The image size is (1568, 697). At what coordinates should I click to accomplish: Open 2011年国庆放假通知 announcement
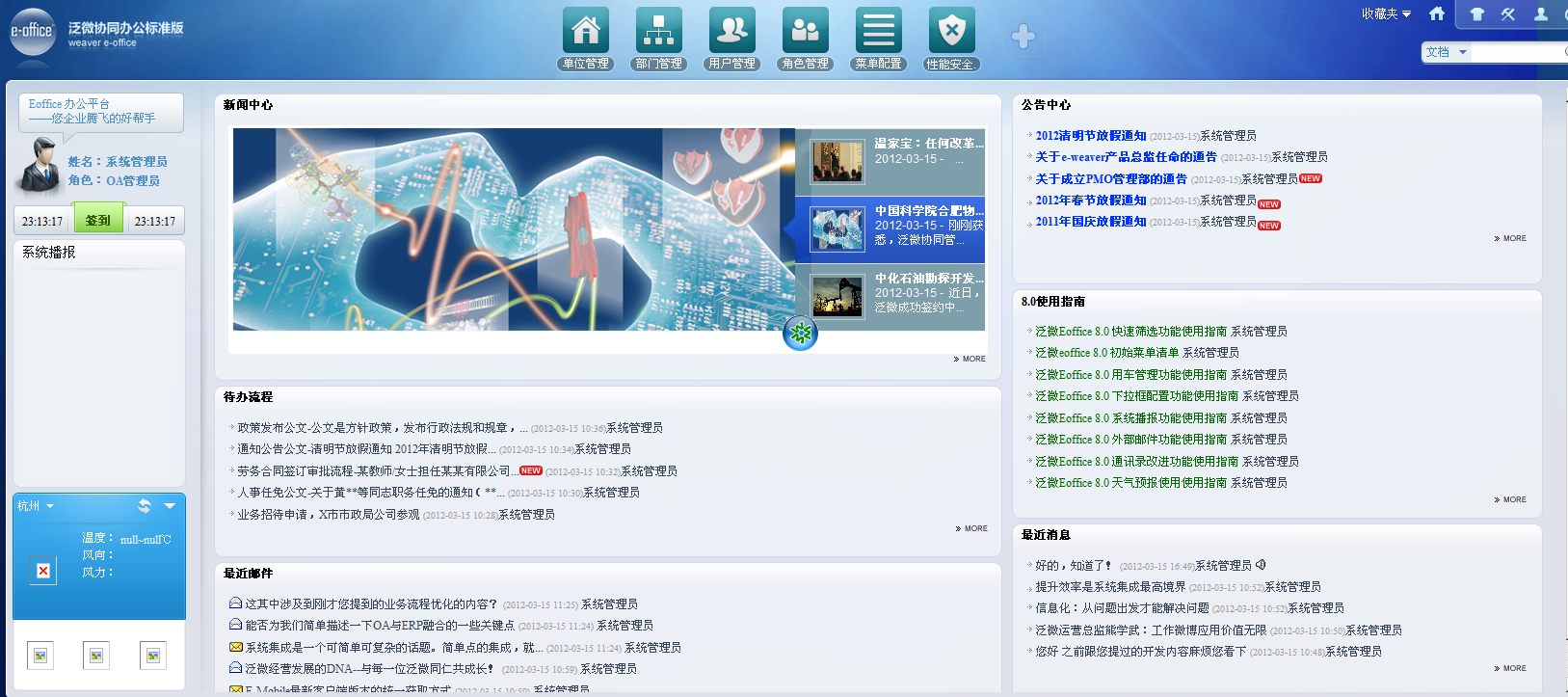(x=1091, y=222)
